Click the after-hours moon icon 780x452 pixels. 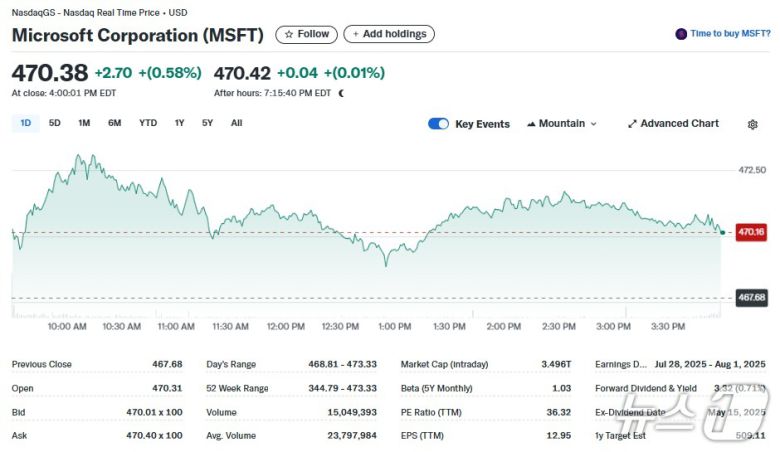(341, 93)
